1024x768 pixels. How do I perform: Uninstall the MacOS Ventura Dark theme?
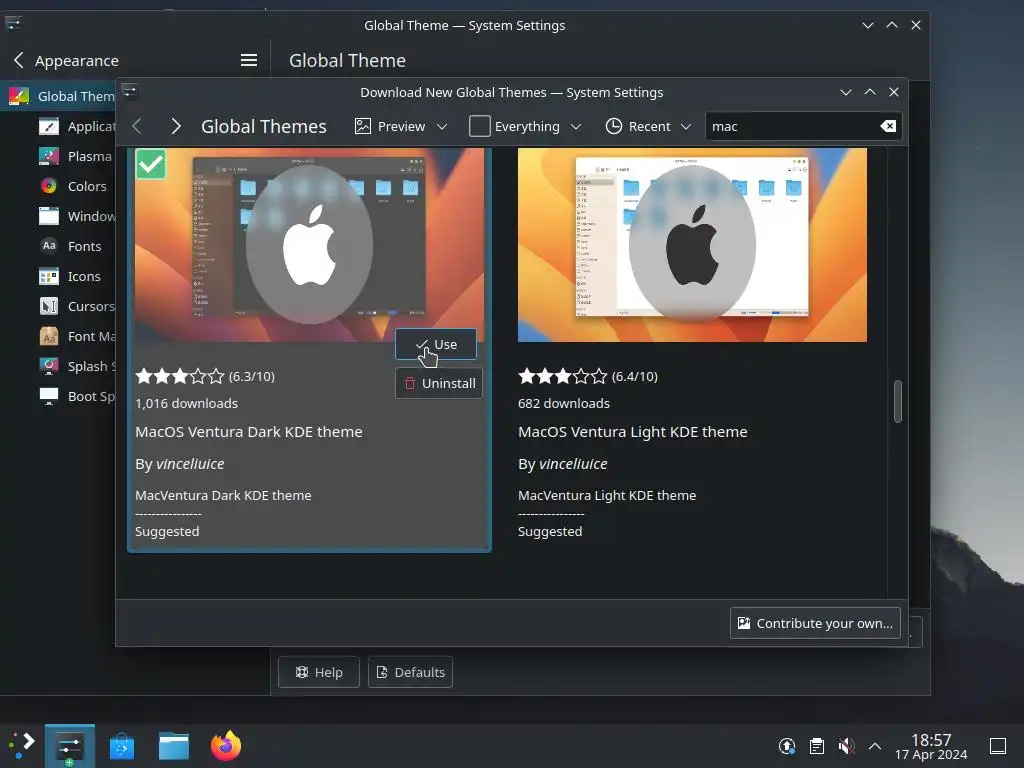439,383
